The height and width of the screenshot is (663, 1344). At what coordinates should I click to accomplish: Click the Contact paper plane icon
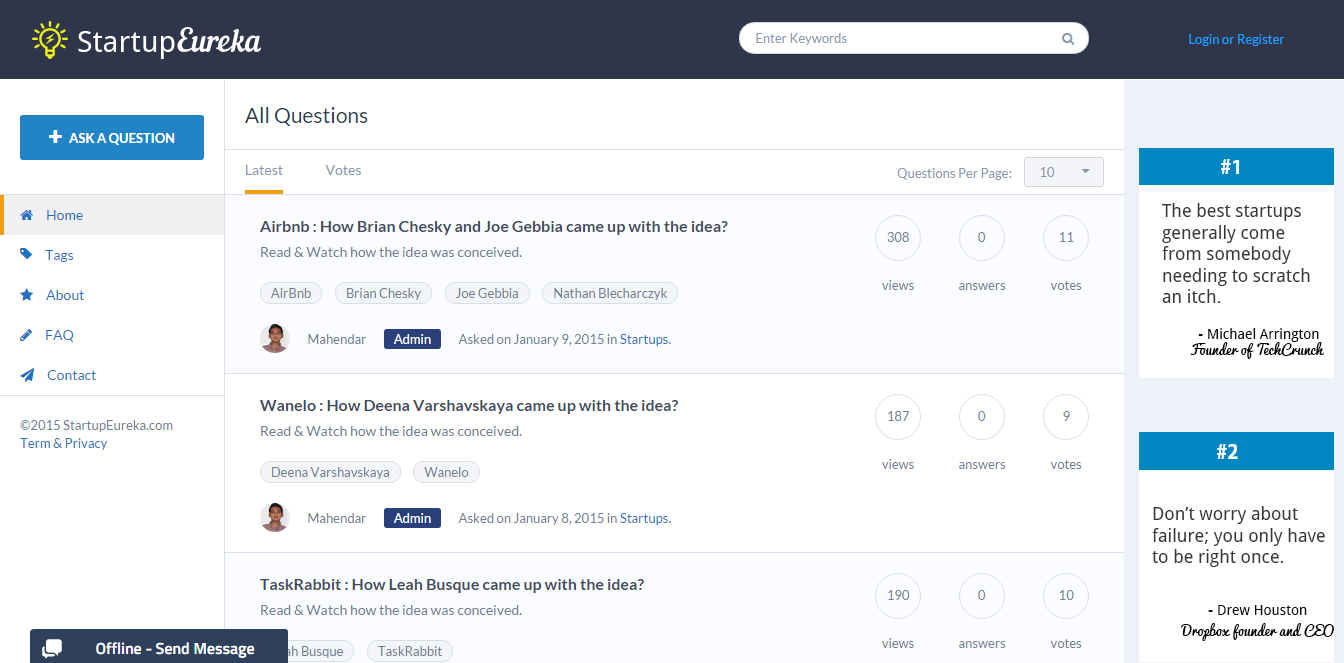click(27, 375)
